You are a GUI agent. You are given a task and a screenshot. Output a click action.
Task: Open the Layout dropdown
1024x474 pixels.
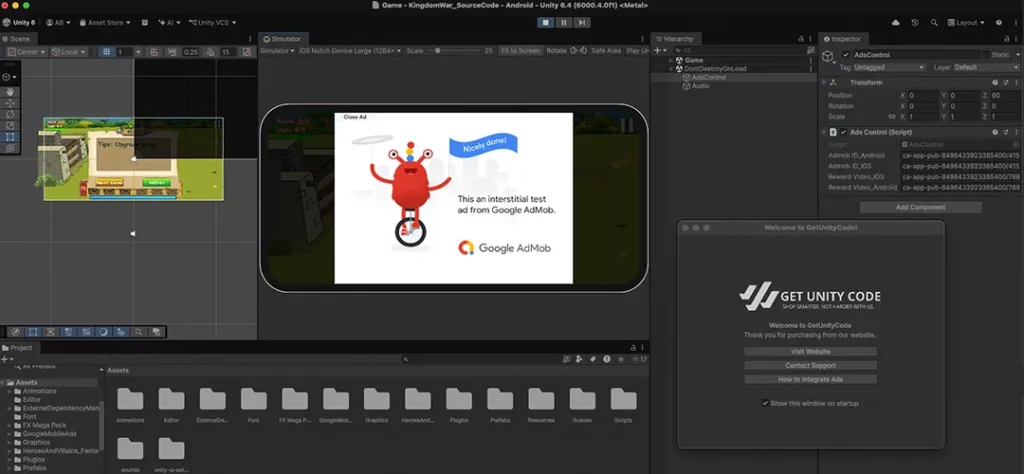tap(966, 23)
